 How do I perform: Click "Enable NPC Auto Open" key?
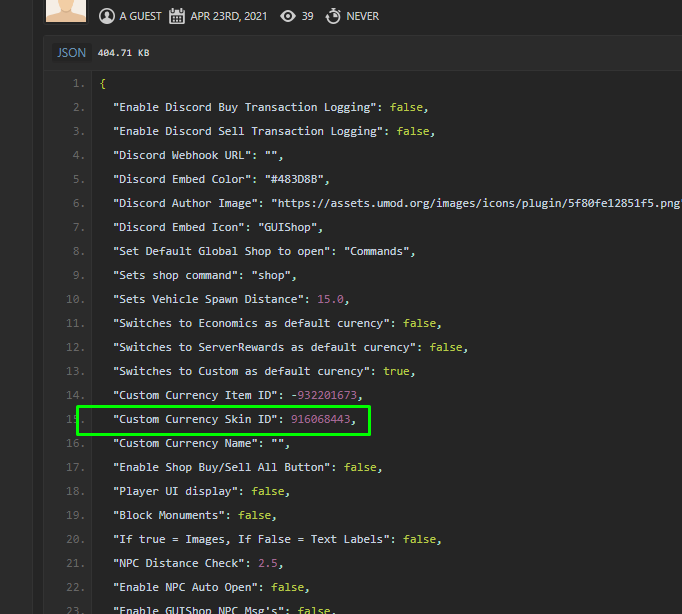tap(185, 587)
